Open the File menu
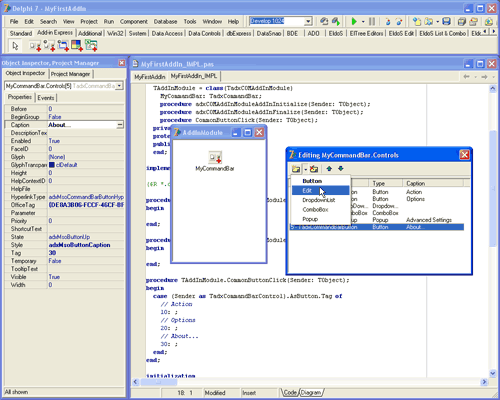Viewport: 500px width, 400px height. coord(14,22)
